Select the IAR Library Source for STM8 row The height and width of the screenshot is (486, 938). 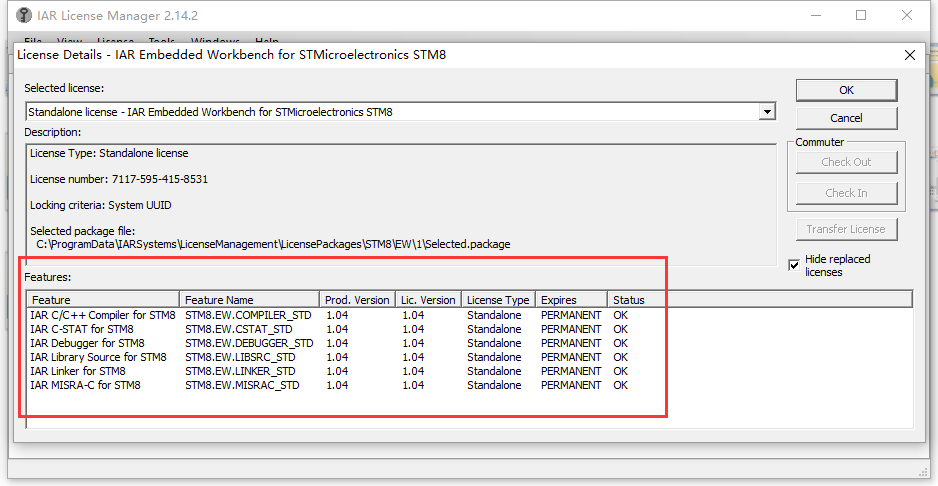pos(470,357)
